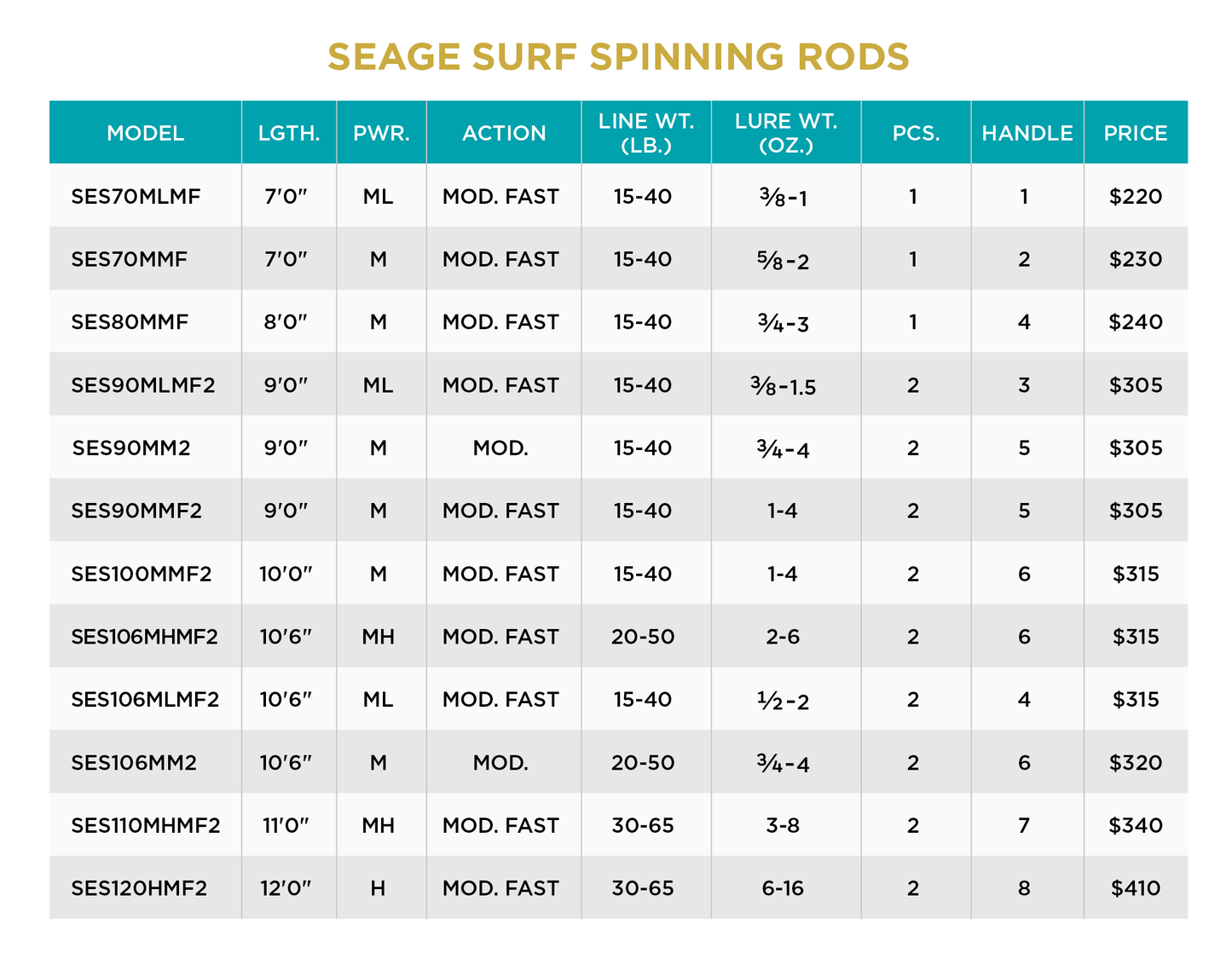1232x953 pixels.
Task: Select the ACTION column header
Action: pyautogui.click(x=504, y=133)
